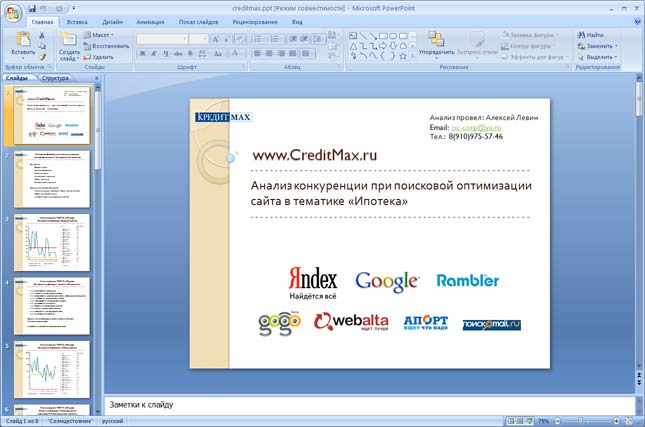
Task: Open the text columns dropdown
Action: pyautogui.click(x=308, y=53)
